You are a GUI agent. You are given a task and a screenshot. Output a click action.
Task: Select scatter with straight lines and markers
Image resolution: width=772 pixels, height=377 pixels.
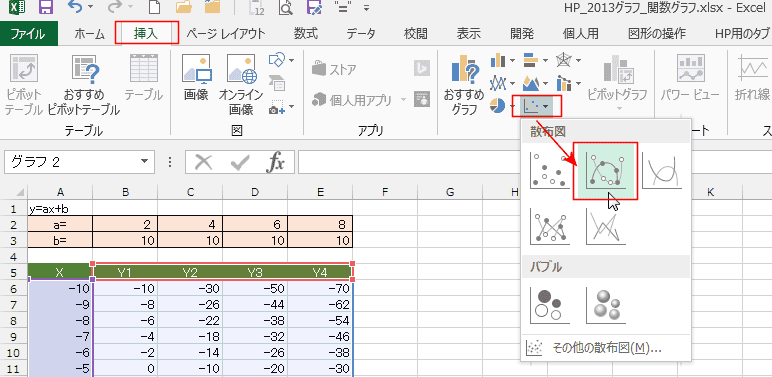click(x=550, y=227)
